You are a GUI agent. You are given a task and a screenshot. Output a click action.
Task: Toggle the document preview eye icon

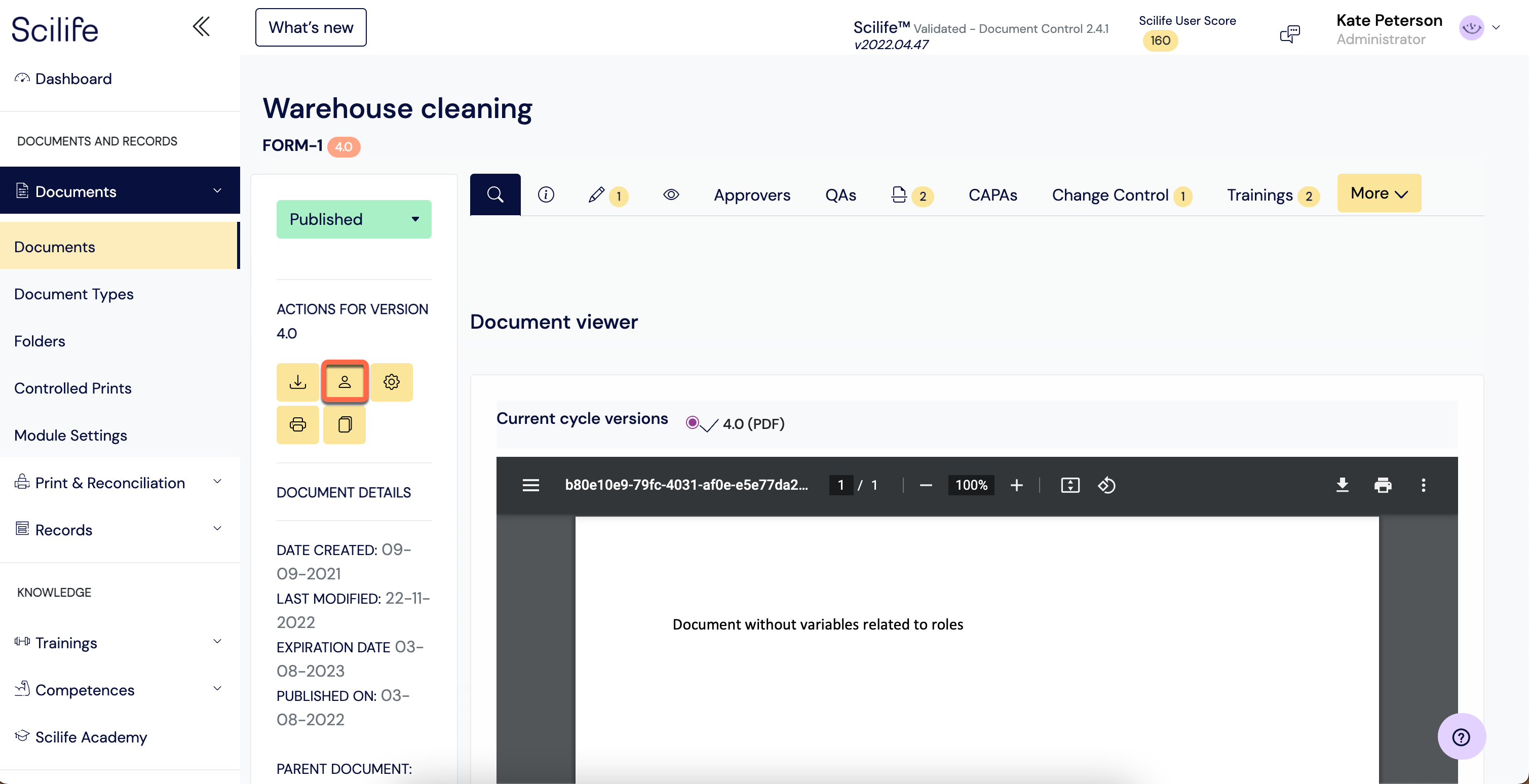click(671, 194)
